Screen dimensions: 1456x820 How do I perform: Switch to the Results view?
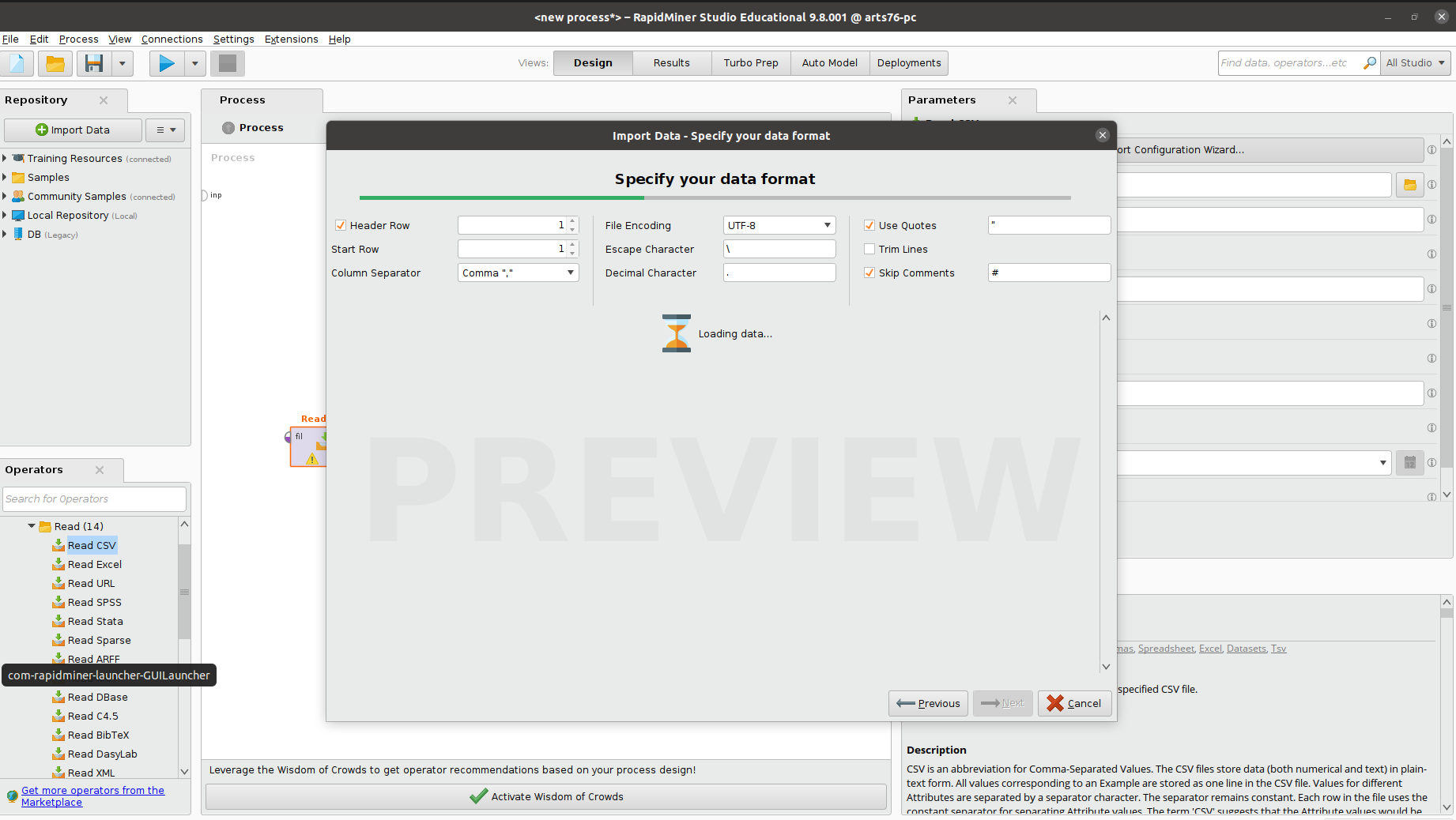pos(672,63)
